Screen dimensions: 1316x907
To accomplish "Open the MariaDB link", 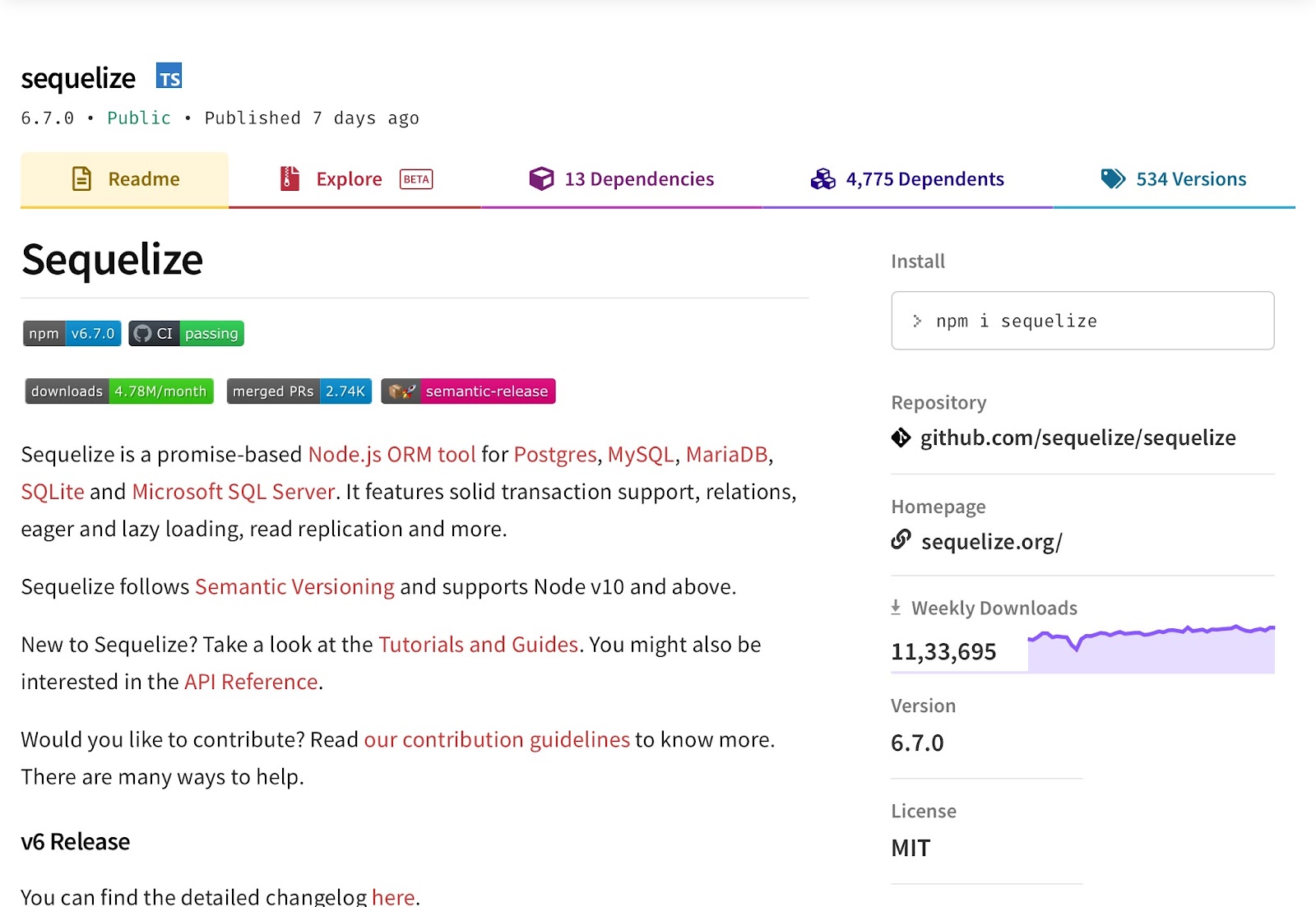I will (x=726, y=454).
